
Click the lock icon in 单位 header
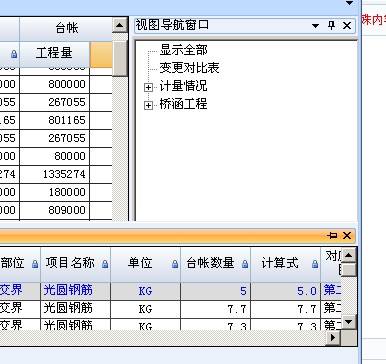[175, 264]
